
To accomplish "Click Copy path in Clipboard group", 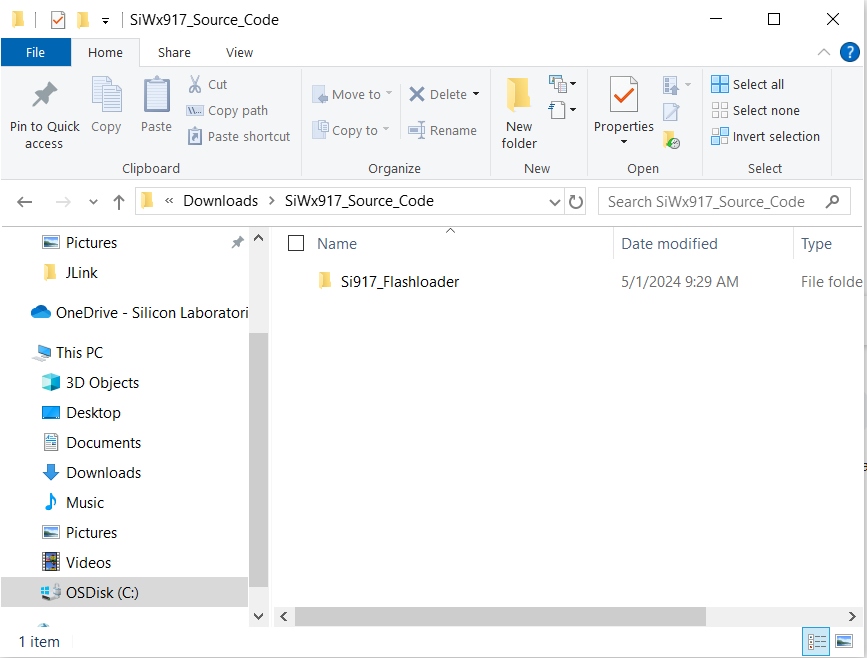I will coord(227,110).
